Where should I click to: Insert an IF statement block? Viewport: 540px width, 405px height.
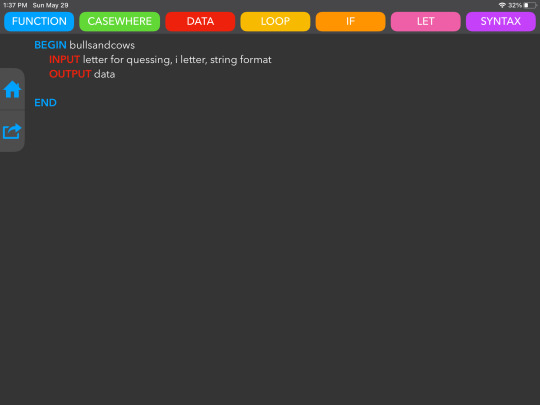coord(350,21)
